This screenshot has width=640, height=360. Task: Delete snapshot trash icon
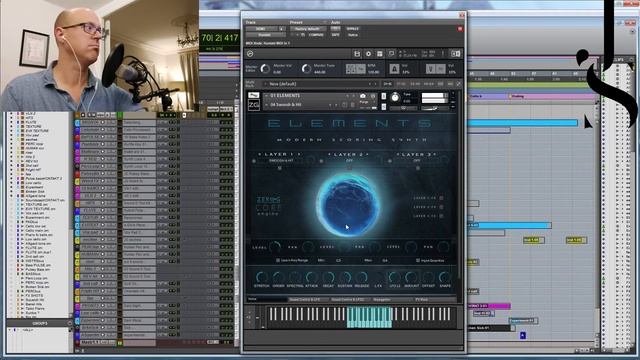tap(353, 105)
